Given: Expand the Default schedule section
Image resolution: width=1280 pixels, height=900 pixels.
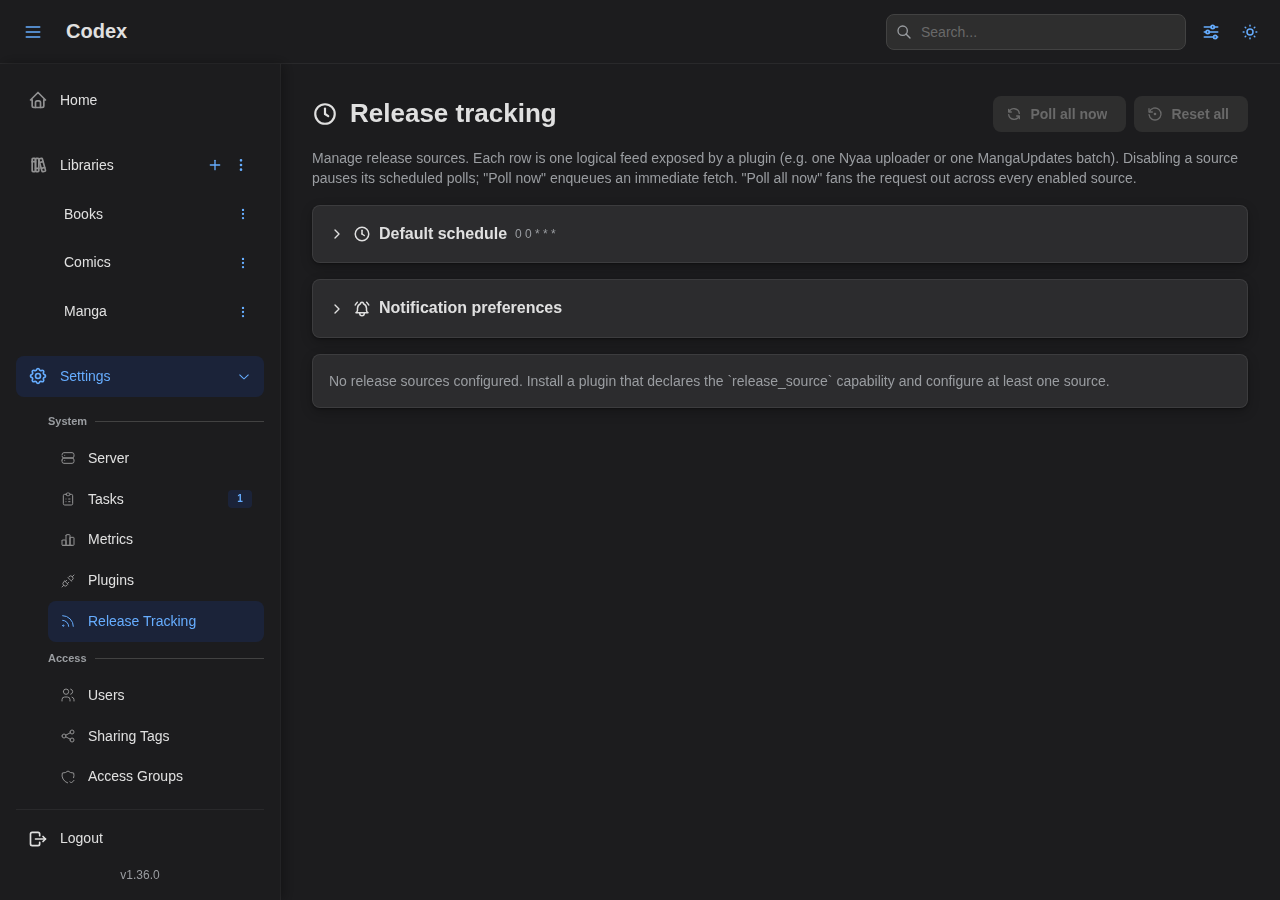Looking at the screenshot, I should pyautogui.click(x=337, y=234).
